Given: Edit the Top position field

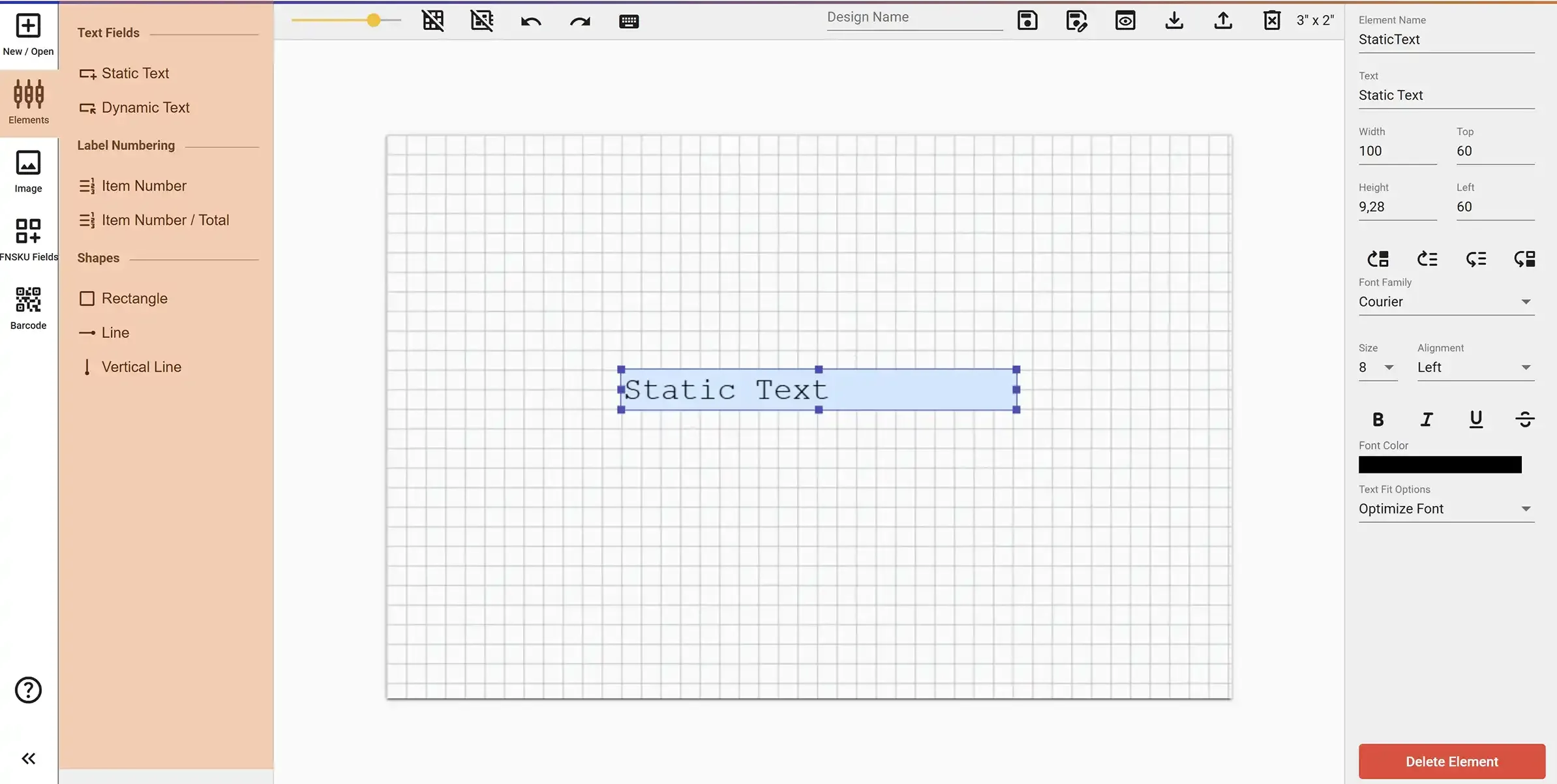Looking at the screenshot, I should (1495, 151).
